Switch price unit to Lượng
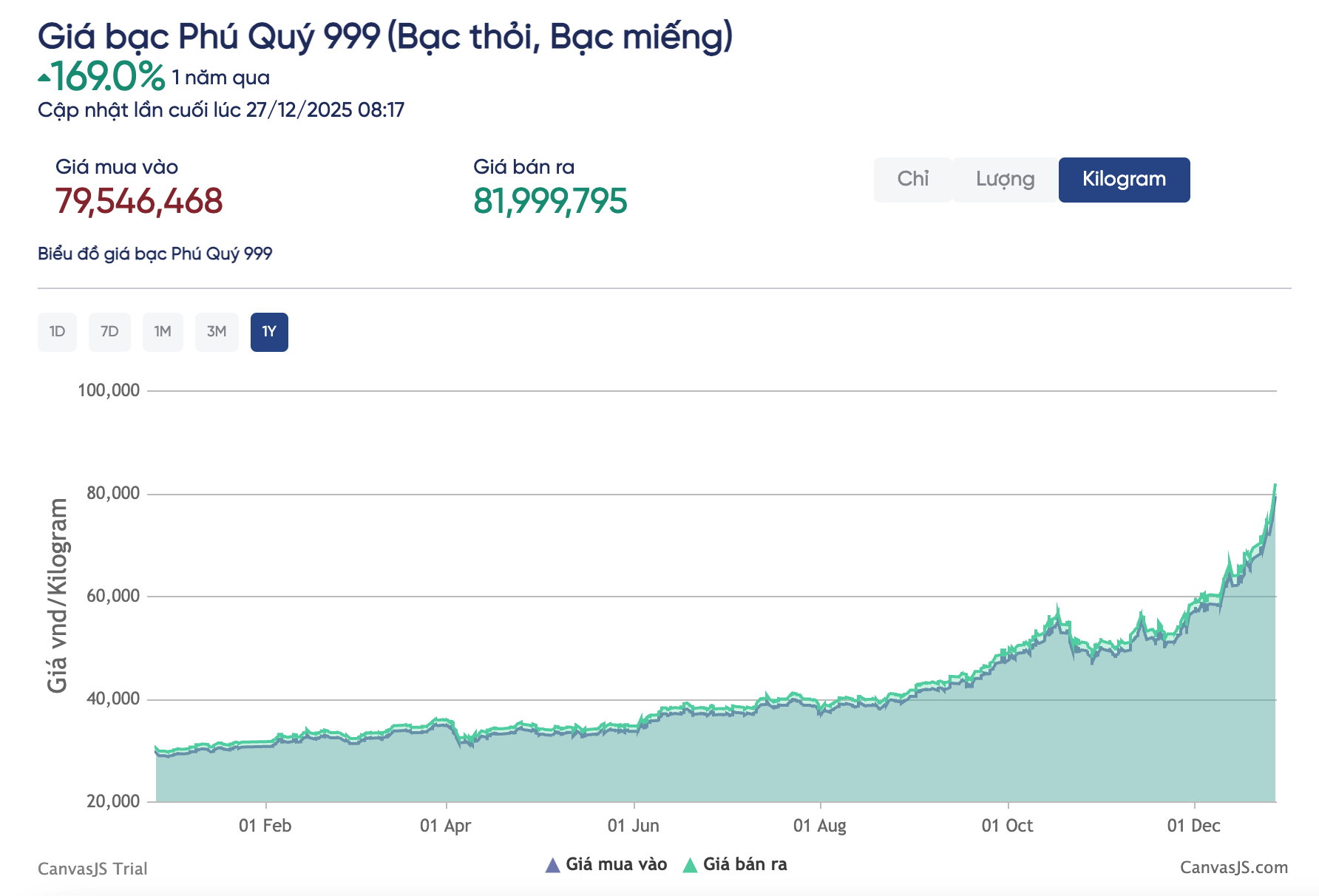Viewport: 1319px width, 896px height. (x=1005, y=179)
